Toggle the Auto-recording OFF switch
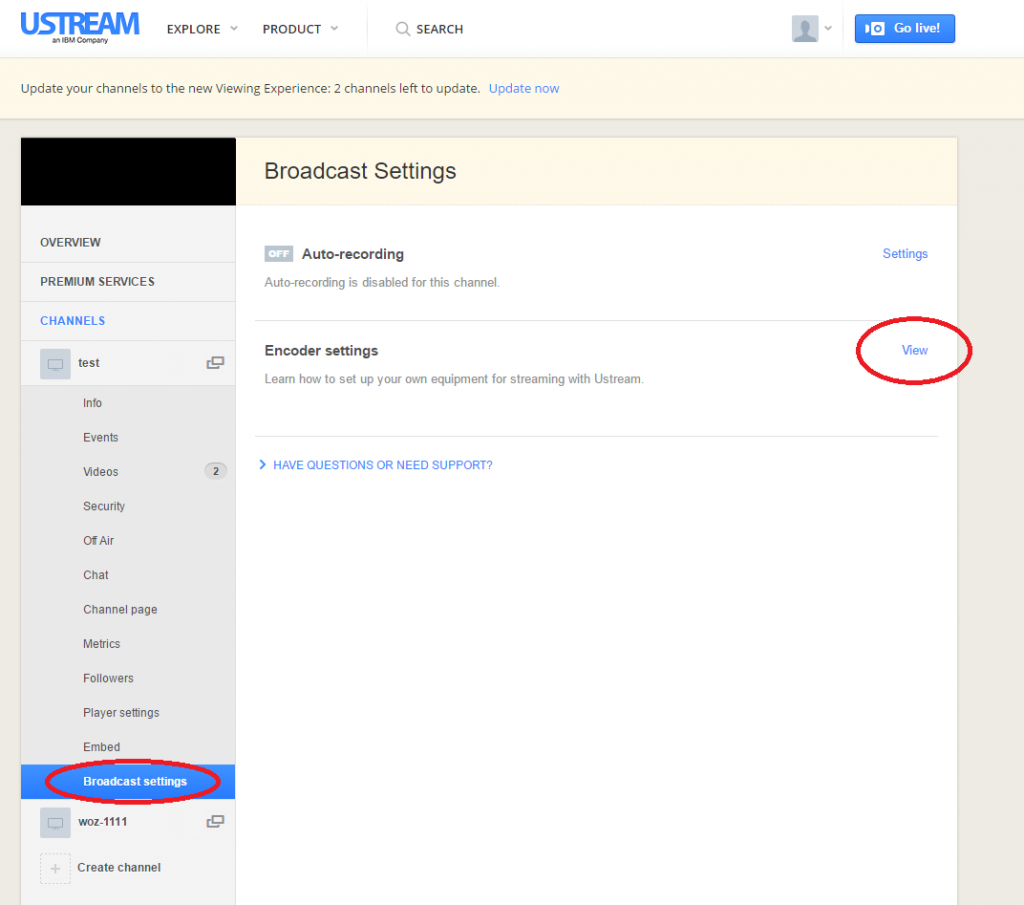 278,253
